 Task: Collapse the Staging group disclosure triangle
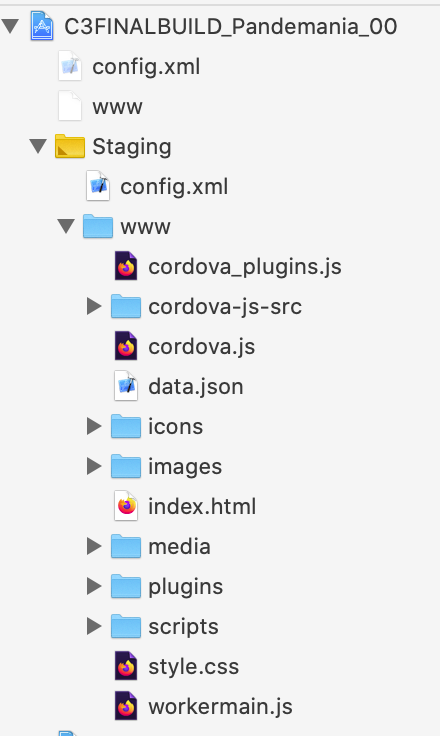coord(38,146)
